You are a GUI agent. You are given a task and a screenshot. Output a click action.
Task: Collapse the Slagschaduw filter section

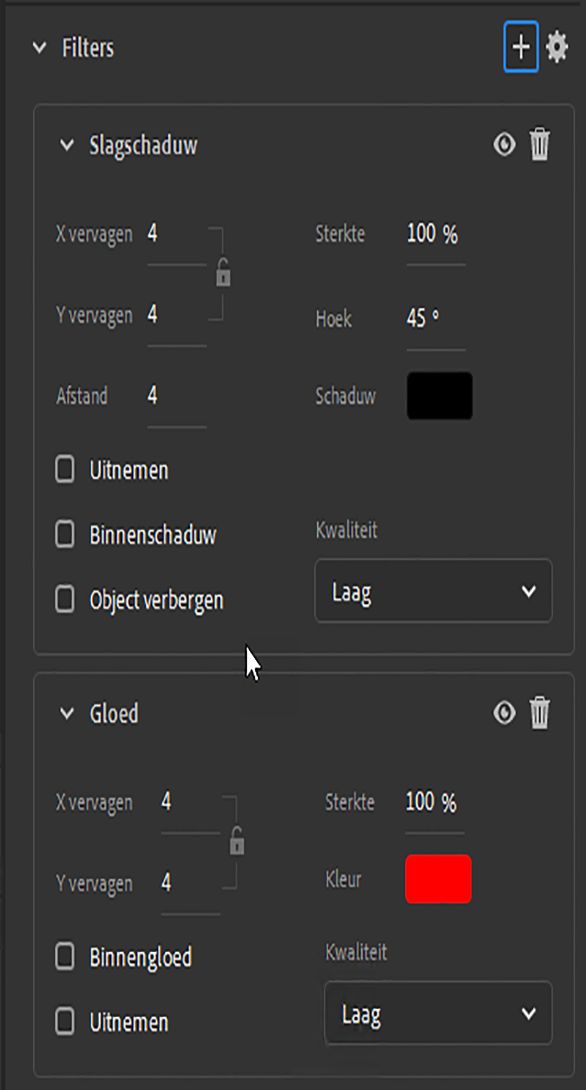66,144
